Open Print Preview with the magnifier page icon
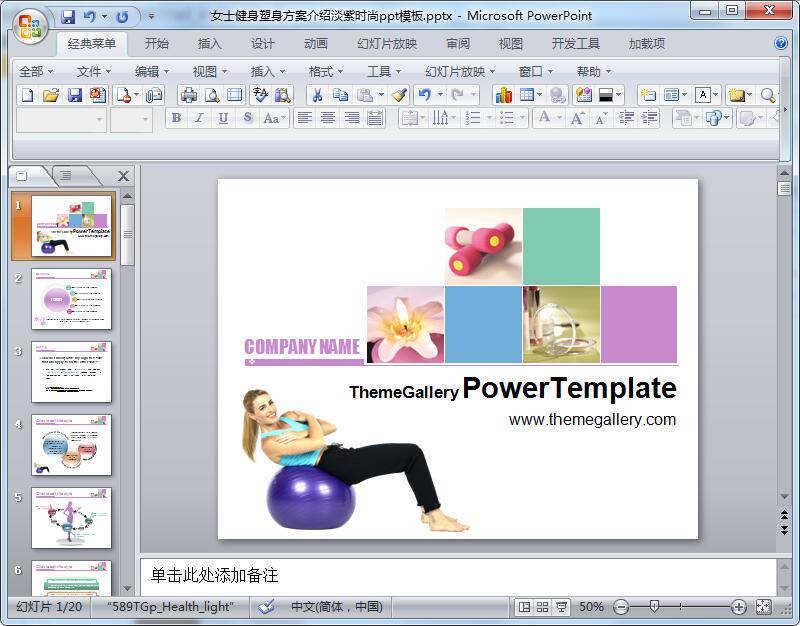This screenshot has height=626, width=800. pyautogui.click(x=212, y=95)
